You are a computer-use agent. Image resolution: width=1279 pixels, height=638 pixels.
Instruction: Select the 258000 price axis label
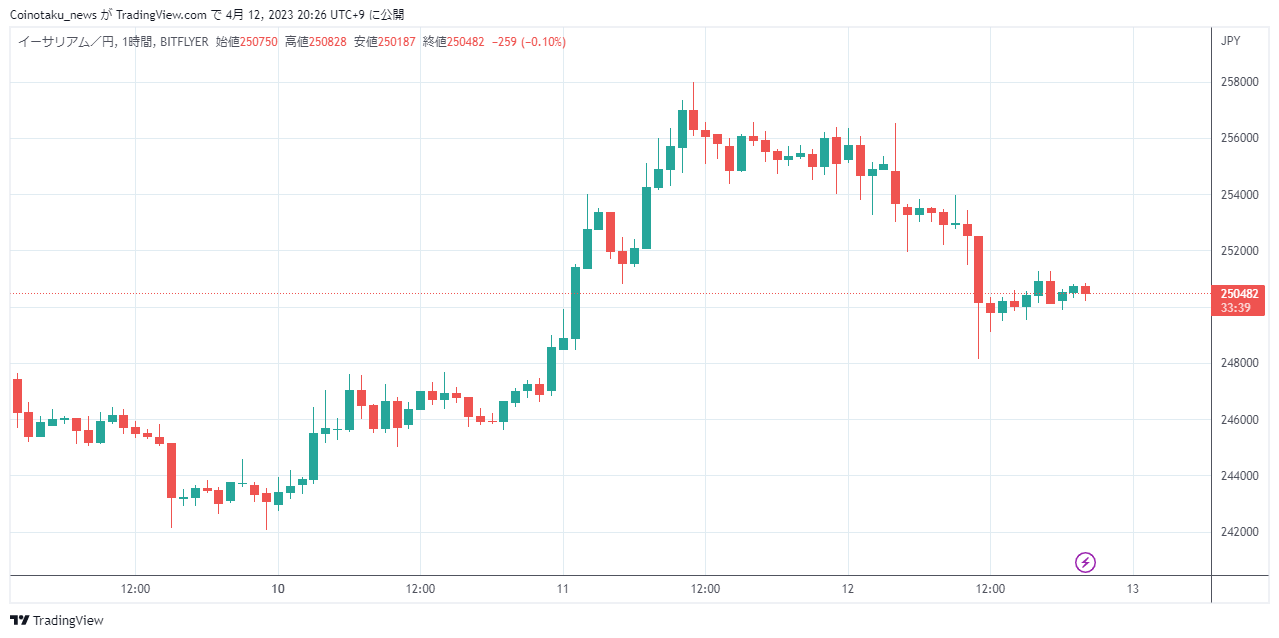pos(1240,81)
